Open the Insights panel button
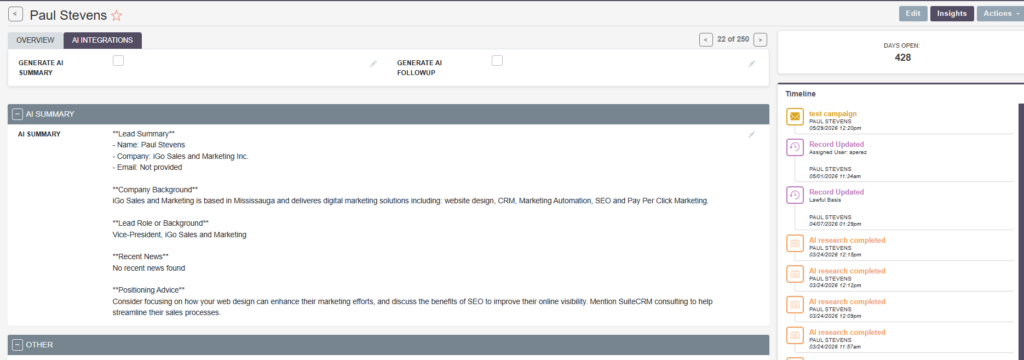The height and width of the screenshot is (360, 1024). click(952, 14)
